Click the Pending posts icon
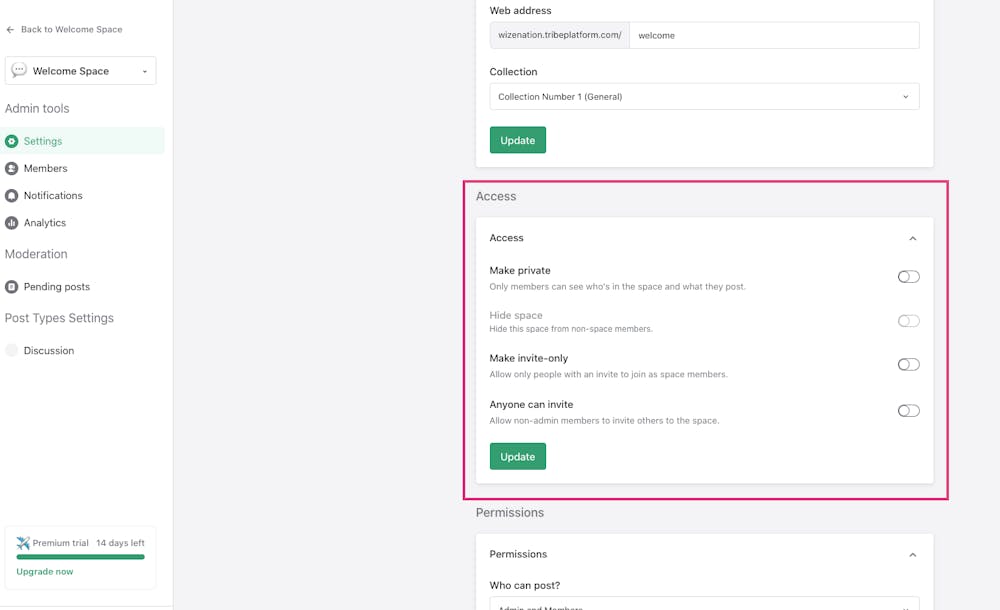1000x610 pixels. tap(12, 287)
